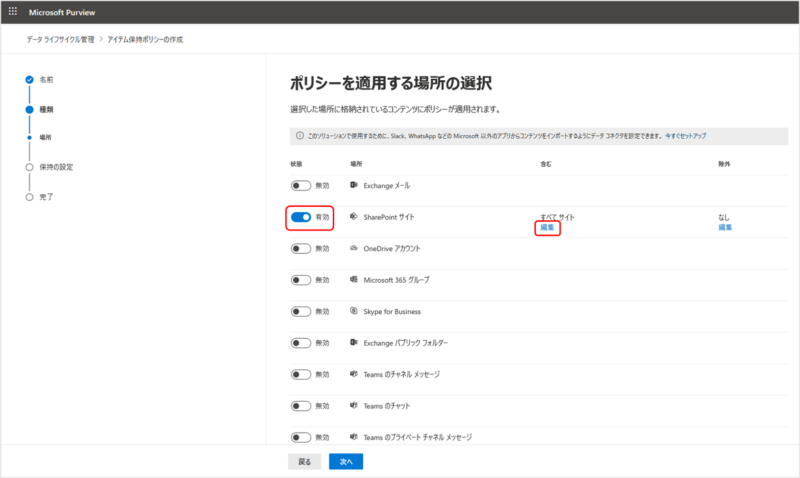
Task: Click 編集 under すべて サイト
Action: pyautogui.click(x=546, y=228)
